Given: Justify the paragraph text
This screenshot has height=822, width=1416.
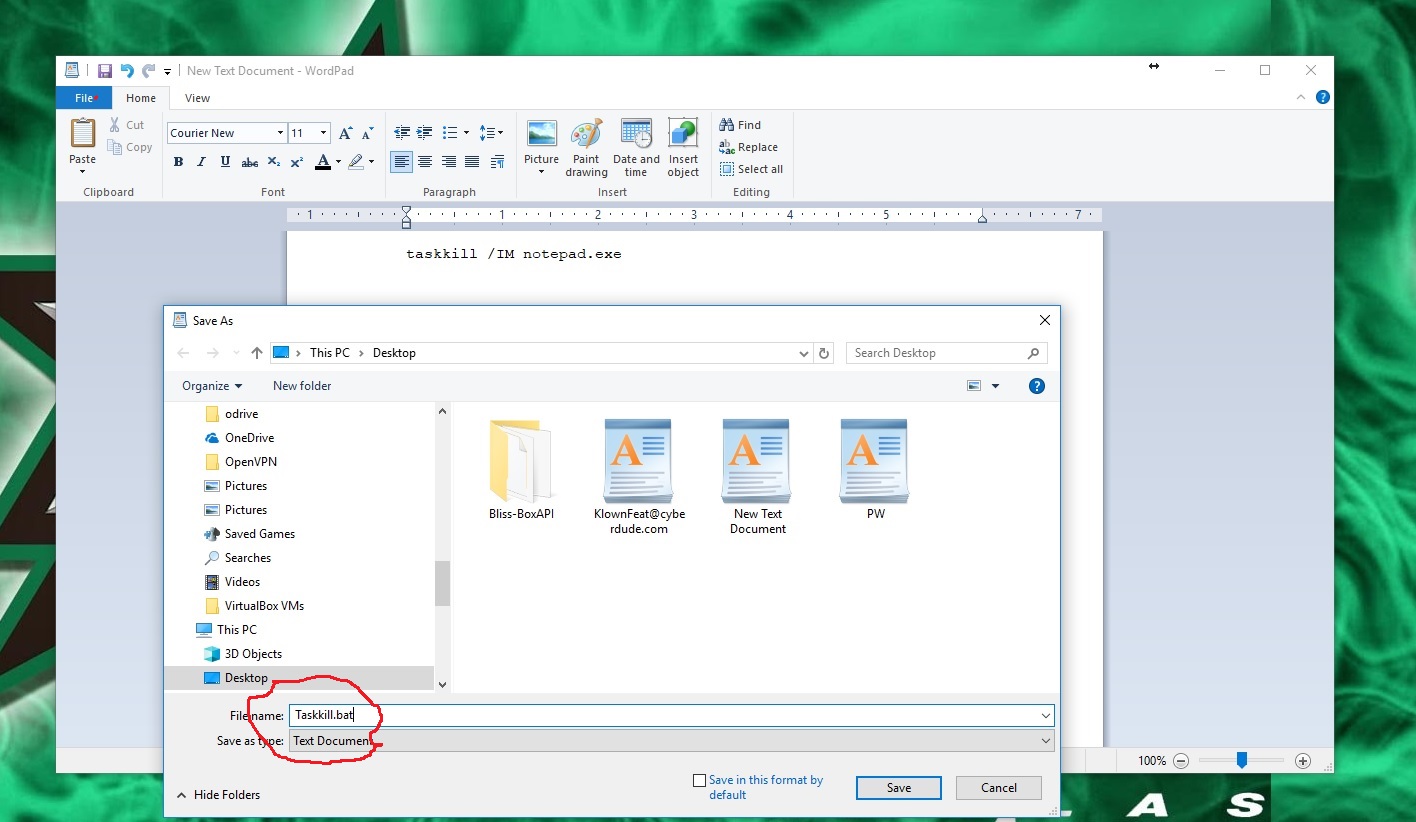Looking at the screenshot, I should pos(472,162).
